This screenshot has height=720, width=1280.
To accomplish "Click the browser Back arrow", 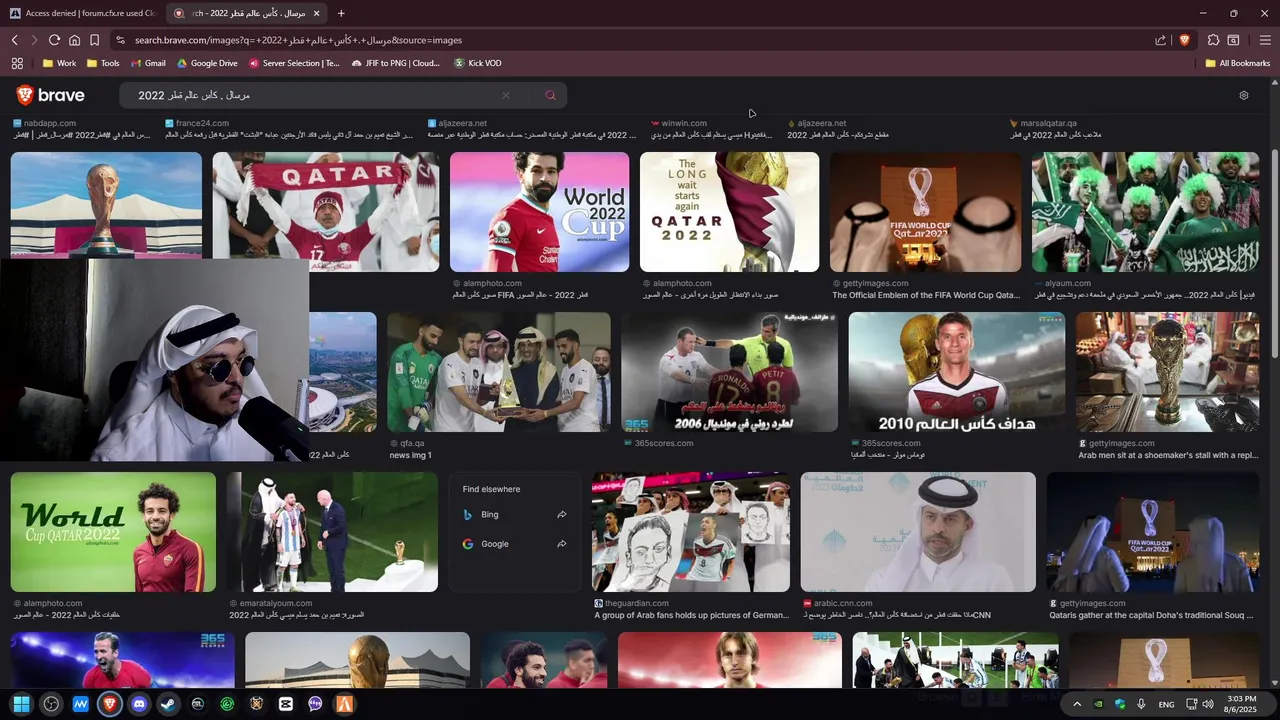I will 15,40.
